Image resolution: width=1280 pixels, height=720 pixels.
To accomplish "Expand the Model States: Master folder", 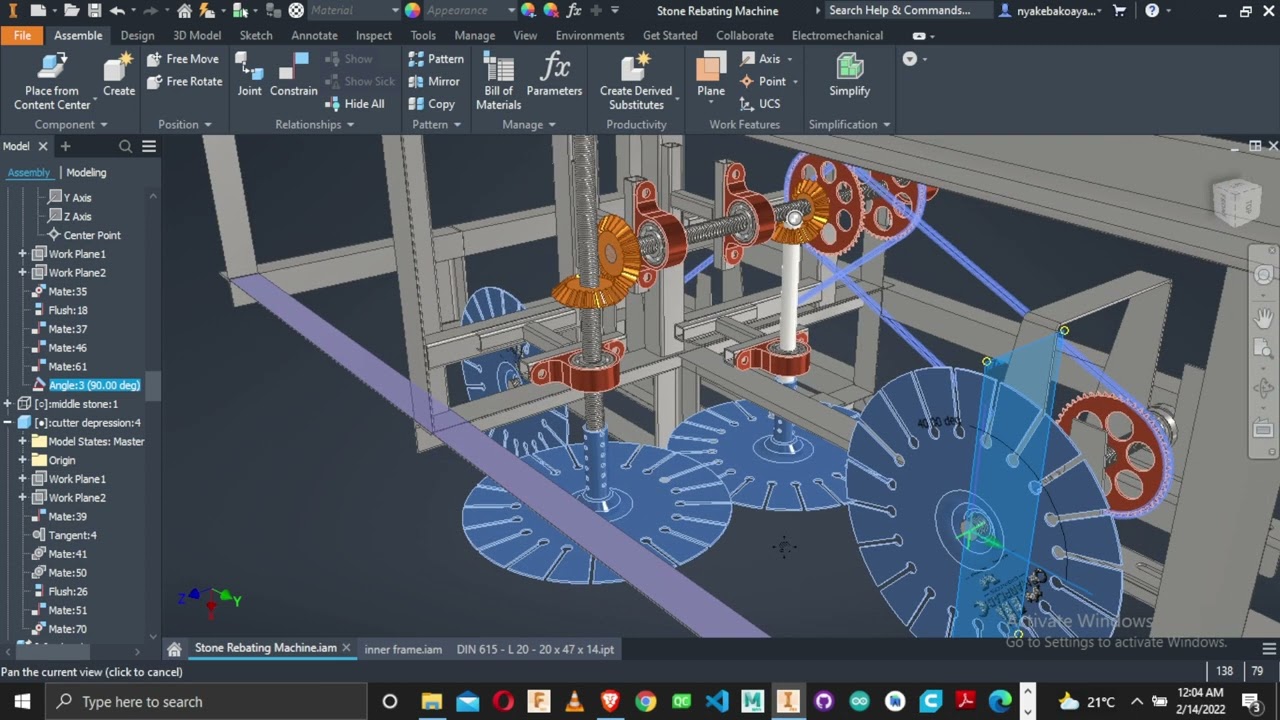I will (x=22, y=442).
